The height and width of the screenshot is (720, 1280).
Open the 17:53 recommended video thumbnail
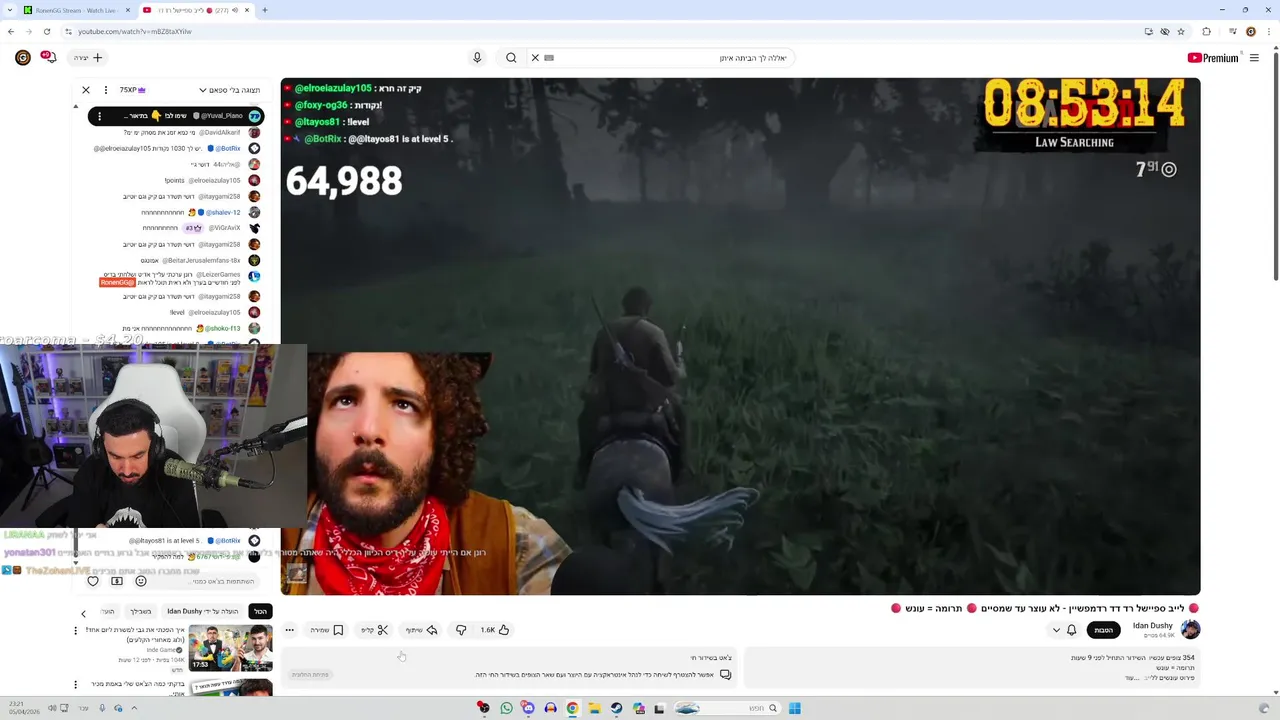click(x=231, y=648)
